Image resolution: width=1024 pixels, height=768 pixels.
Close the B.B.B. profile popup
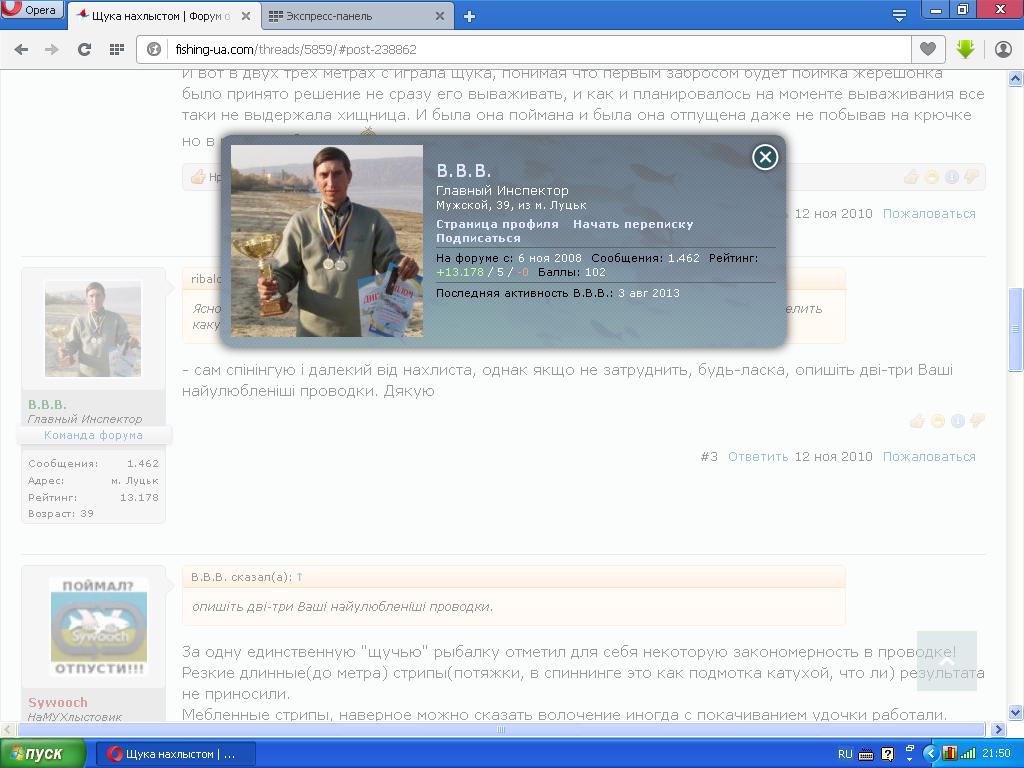(x=765, y=157)
